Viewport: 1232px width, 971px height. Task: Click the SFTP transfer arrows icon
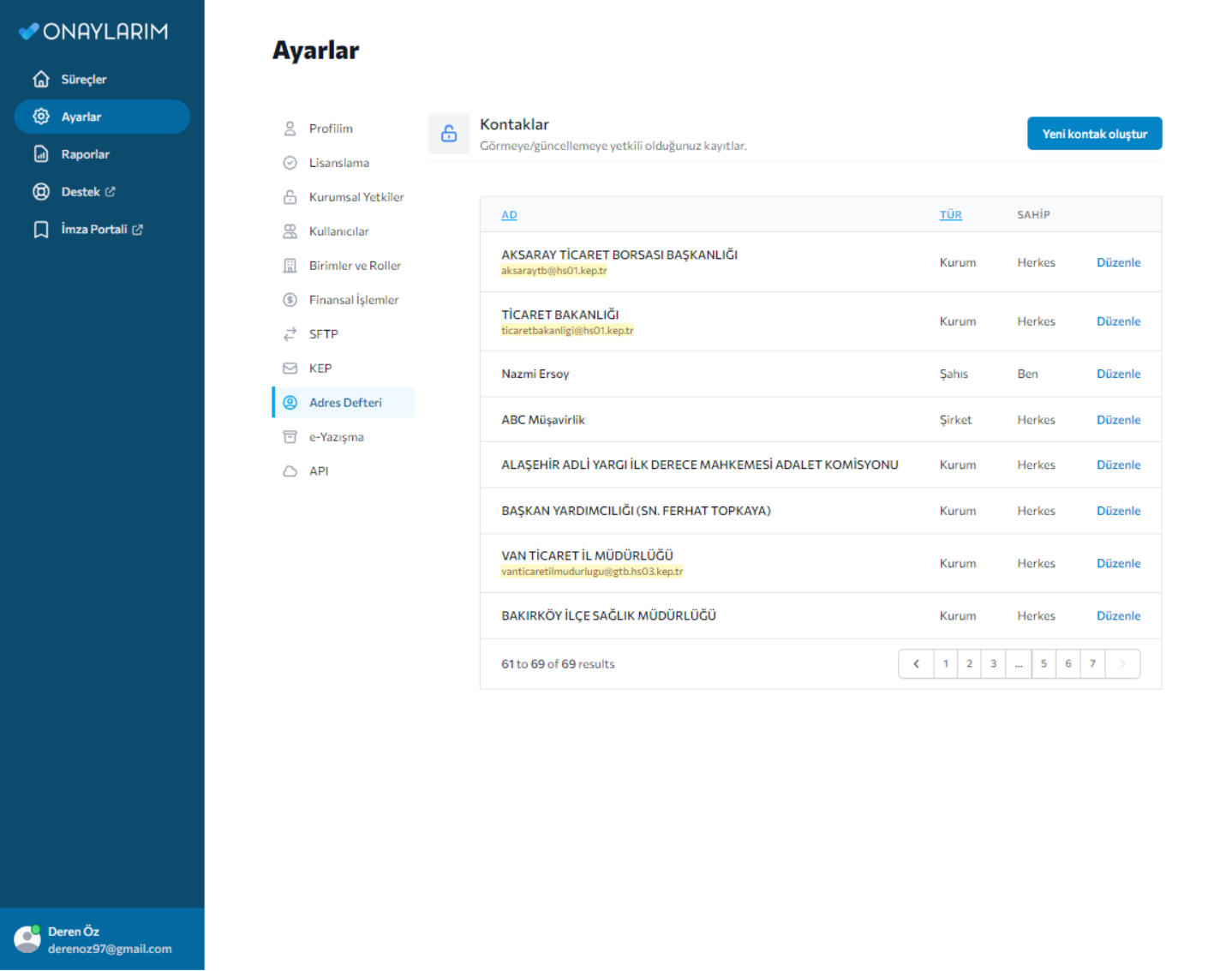click(290, 334)
